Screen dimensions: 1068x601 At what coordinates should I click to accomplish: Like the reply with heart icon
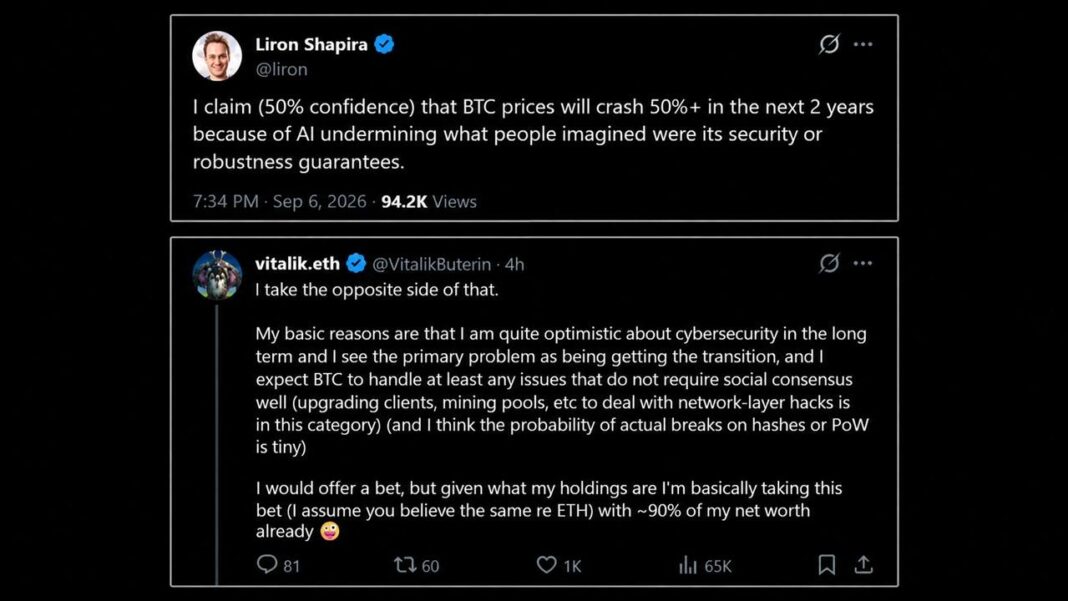[x=546, y=565]
